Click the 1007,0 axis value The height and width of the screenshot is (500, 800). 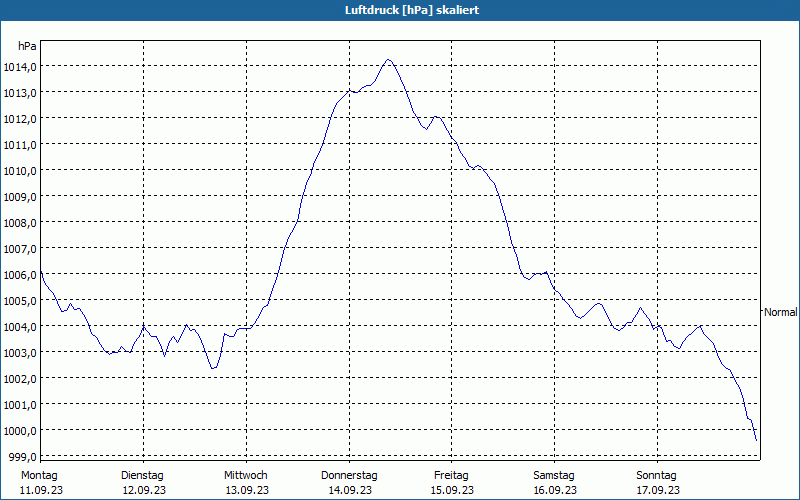pos(19,249)
